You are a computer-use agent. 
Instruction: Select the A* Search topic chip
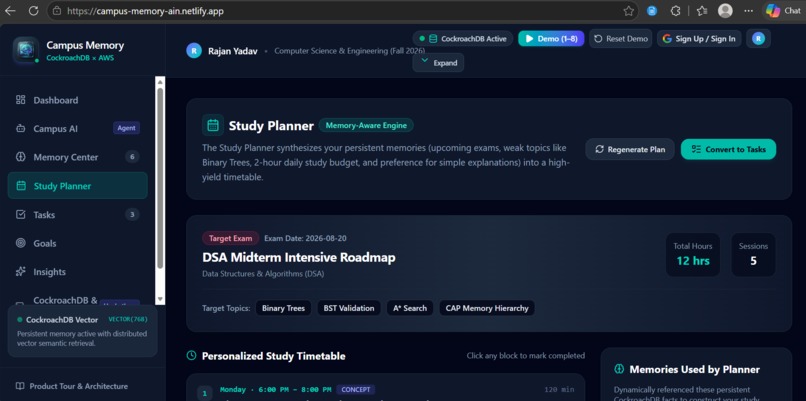click(x=410, y=308)
